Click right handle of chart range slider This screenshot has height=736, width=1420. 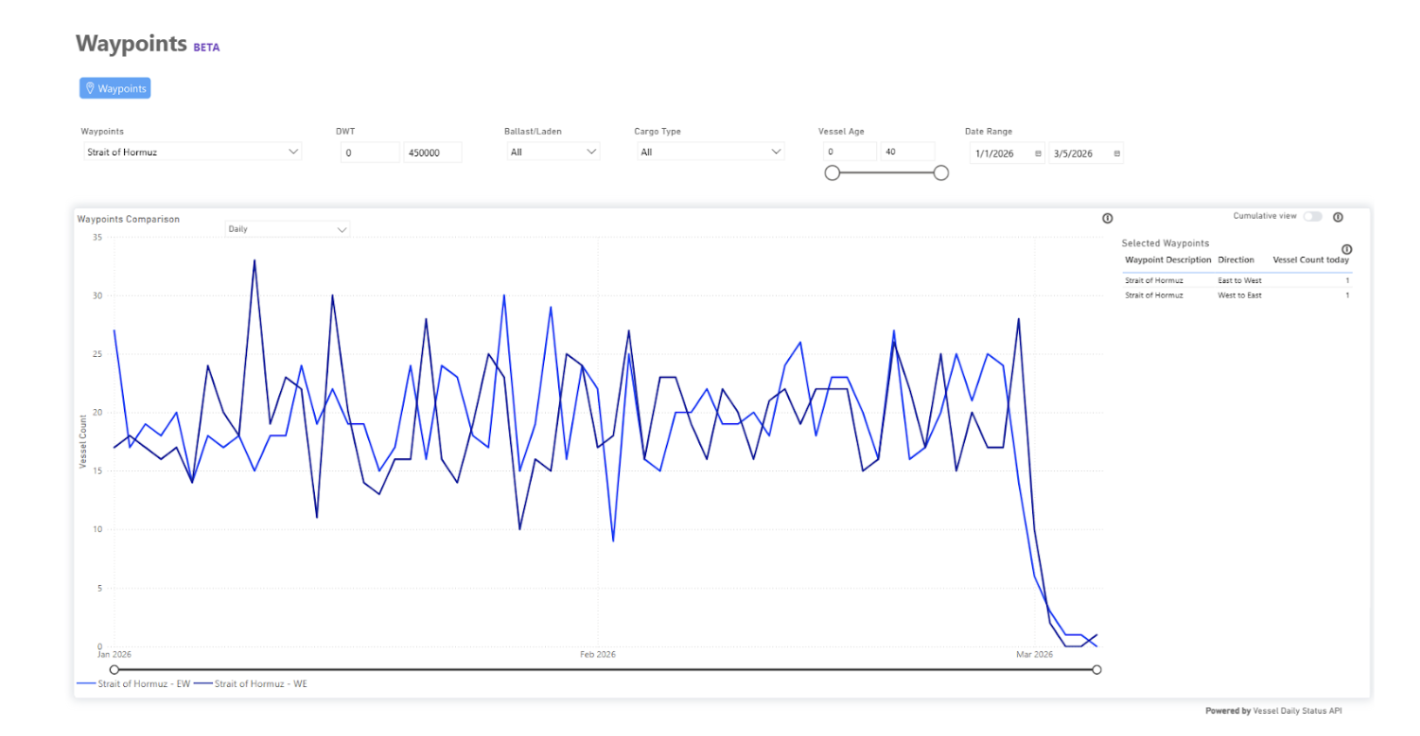click(x=1097, y=669)
